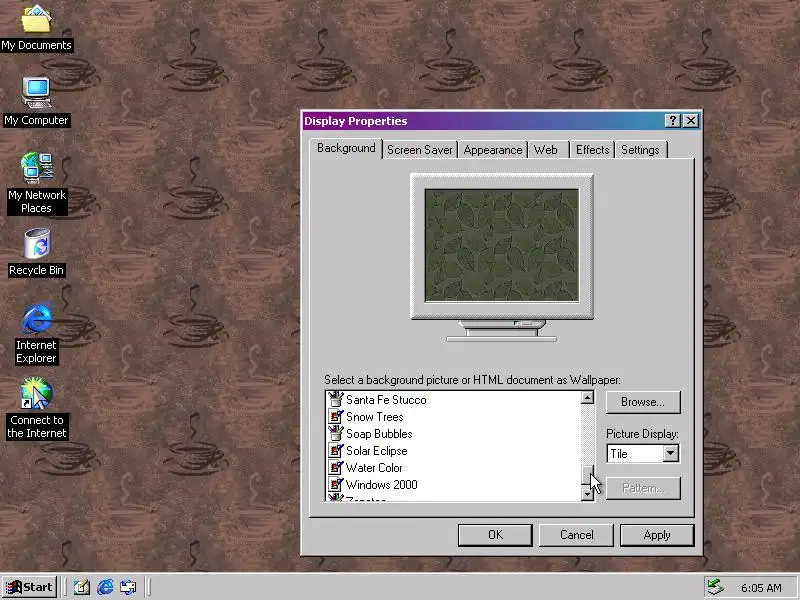Click the wallpaper list scroll up arrow
The image size is (800, 600).
pyautogui.click(x=587, y=397)
